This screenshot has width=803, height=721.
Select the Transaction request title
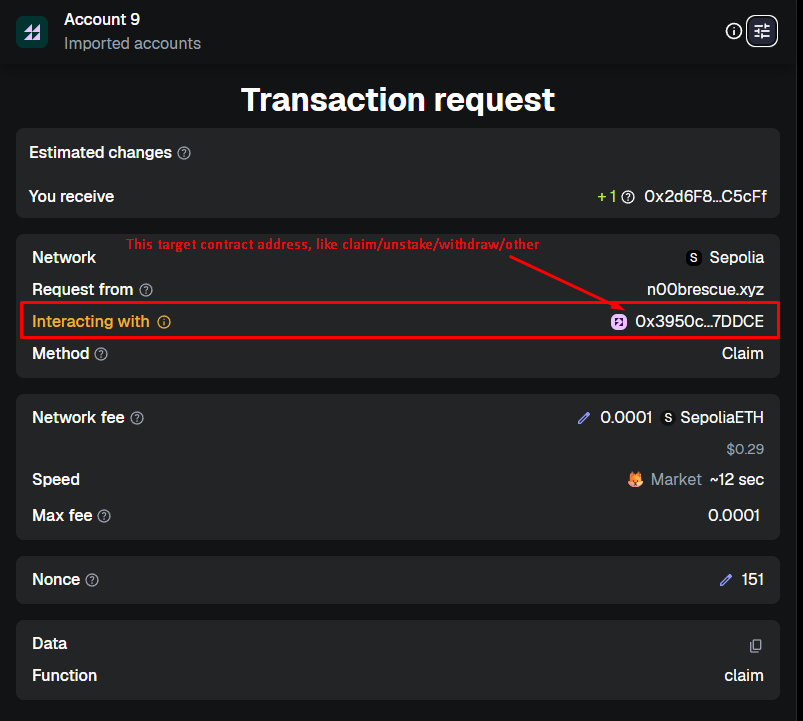[397, 101]
